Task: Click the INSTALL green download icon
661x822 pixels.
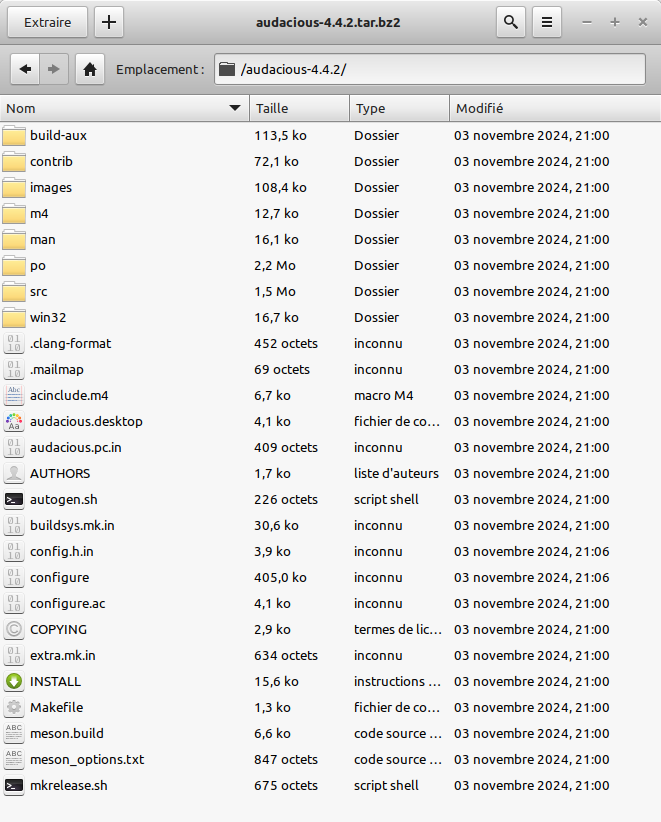Action: 14,682
